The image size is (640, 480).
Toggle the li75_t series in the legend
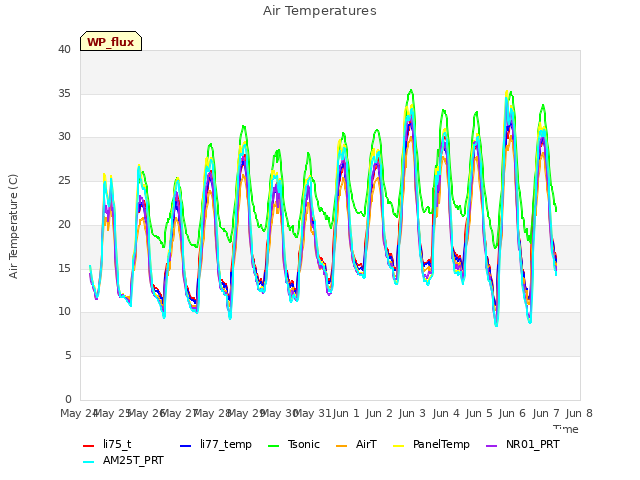tap(107, 444)
